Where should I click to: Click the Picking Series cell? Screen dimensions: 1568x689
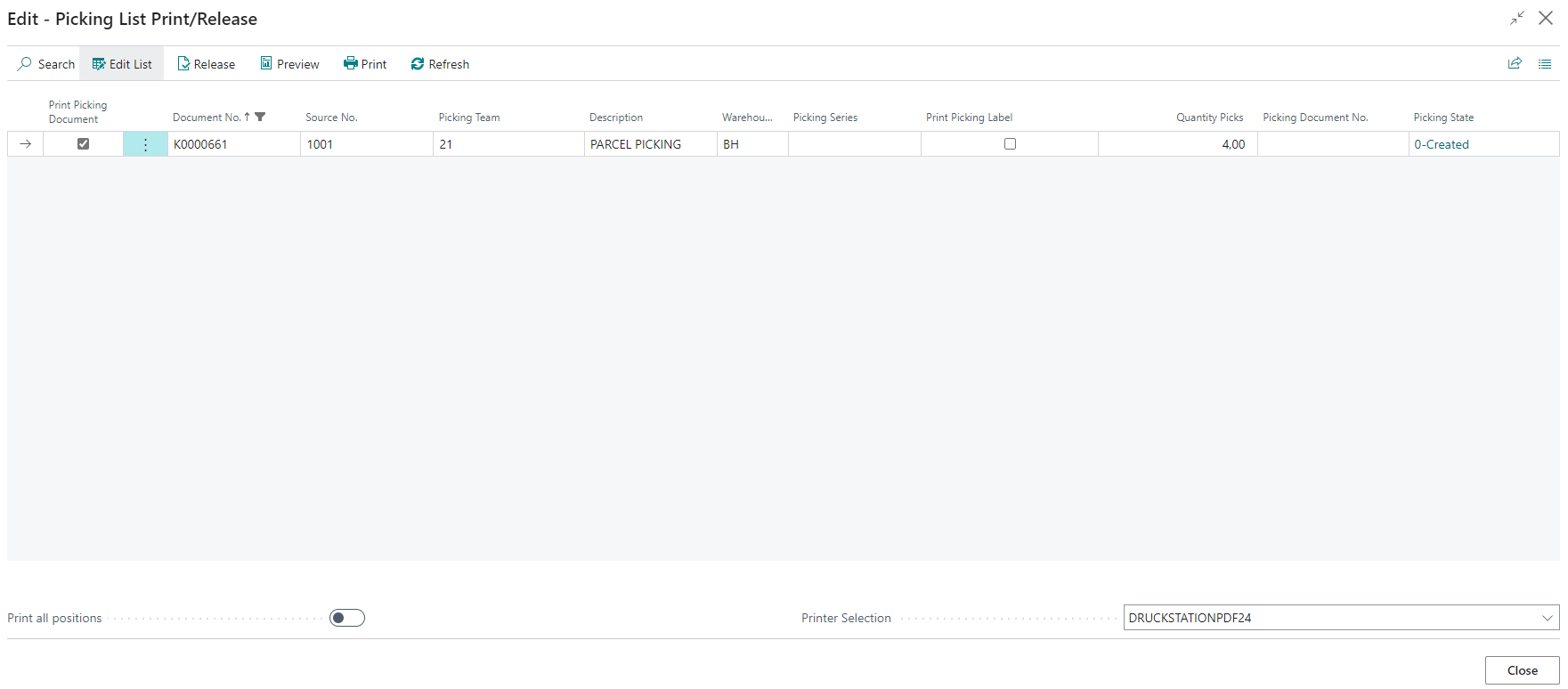[x=853, y=144]
